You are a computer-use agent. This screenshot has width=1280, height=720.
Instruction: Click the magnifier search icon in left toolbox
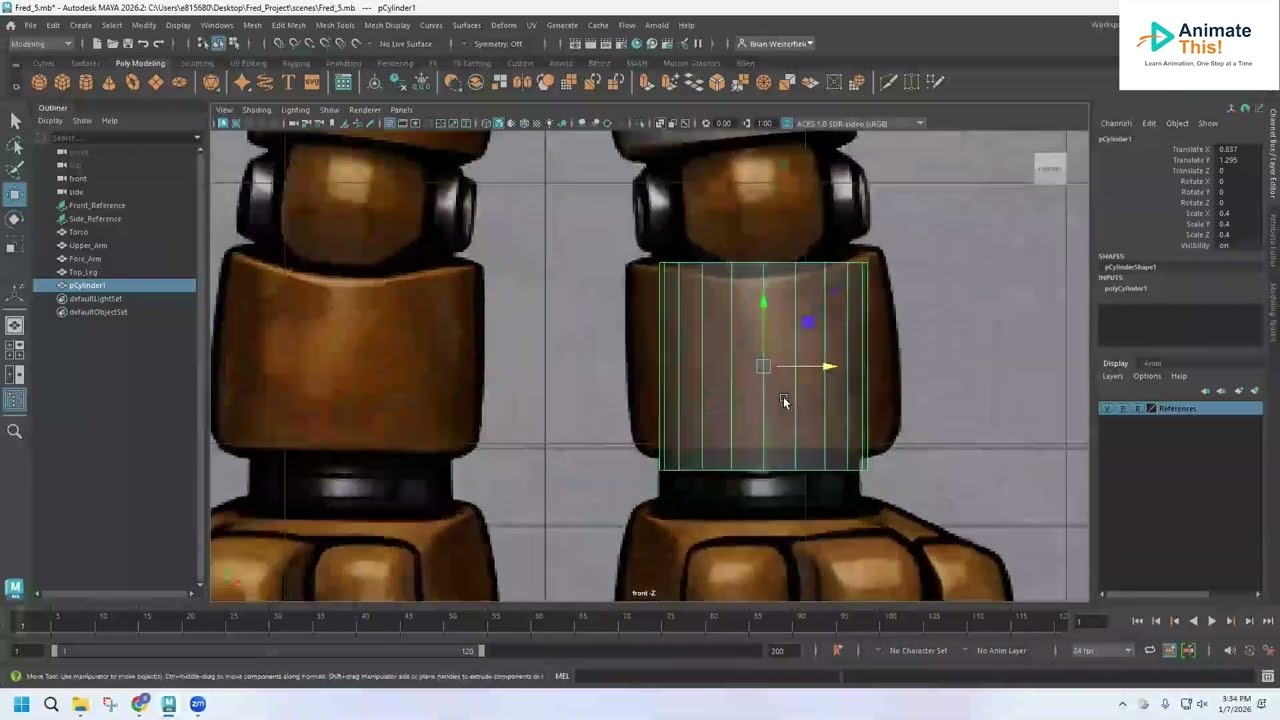tap(15, 431)
